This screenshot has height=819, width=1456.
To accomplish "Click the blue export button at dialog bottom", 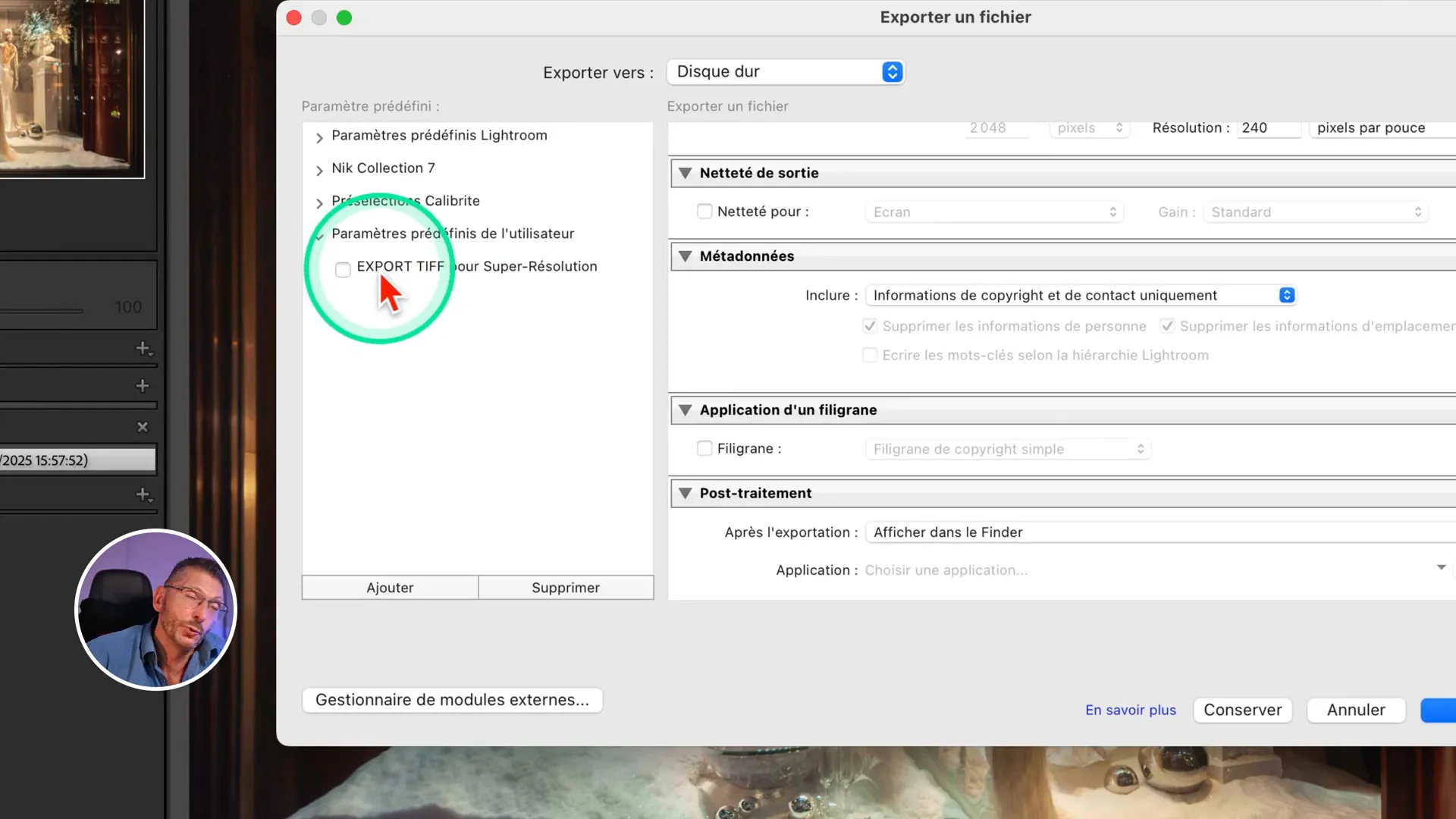I will click(1438, 710).
